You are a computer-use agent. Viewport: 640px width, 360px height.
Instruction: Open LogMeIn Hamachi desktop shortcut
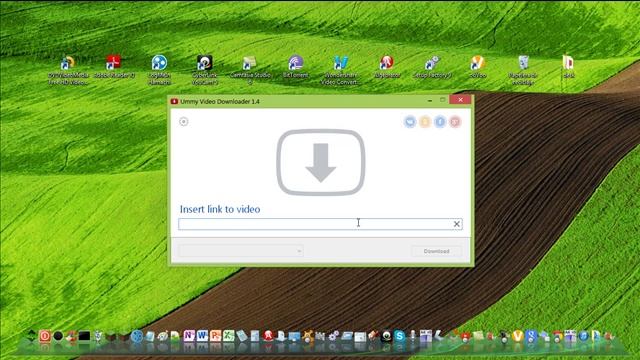point(159,70)
